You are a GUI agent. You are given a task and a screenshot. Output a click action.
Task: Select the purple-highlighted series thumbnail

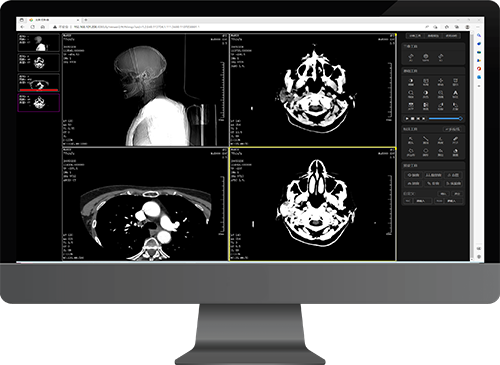click(x=39, y=103)
